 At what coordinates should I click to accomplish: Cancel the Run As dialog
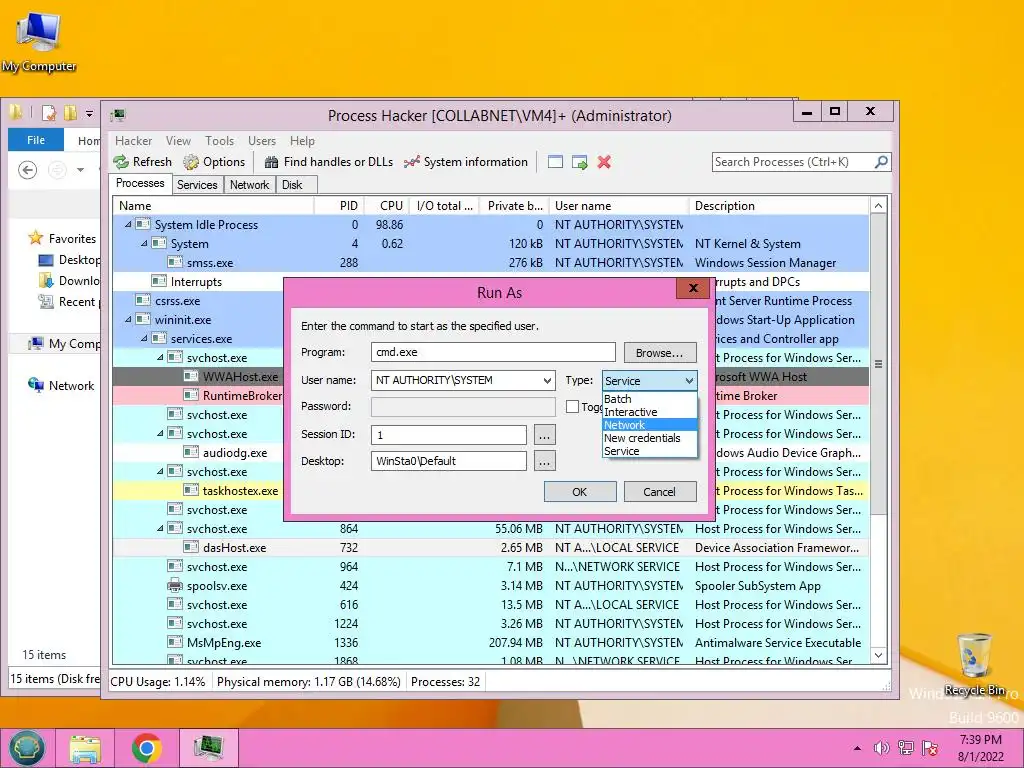click(660, 492)
